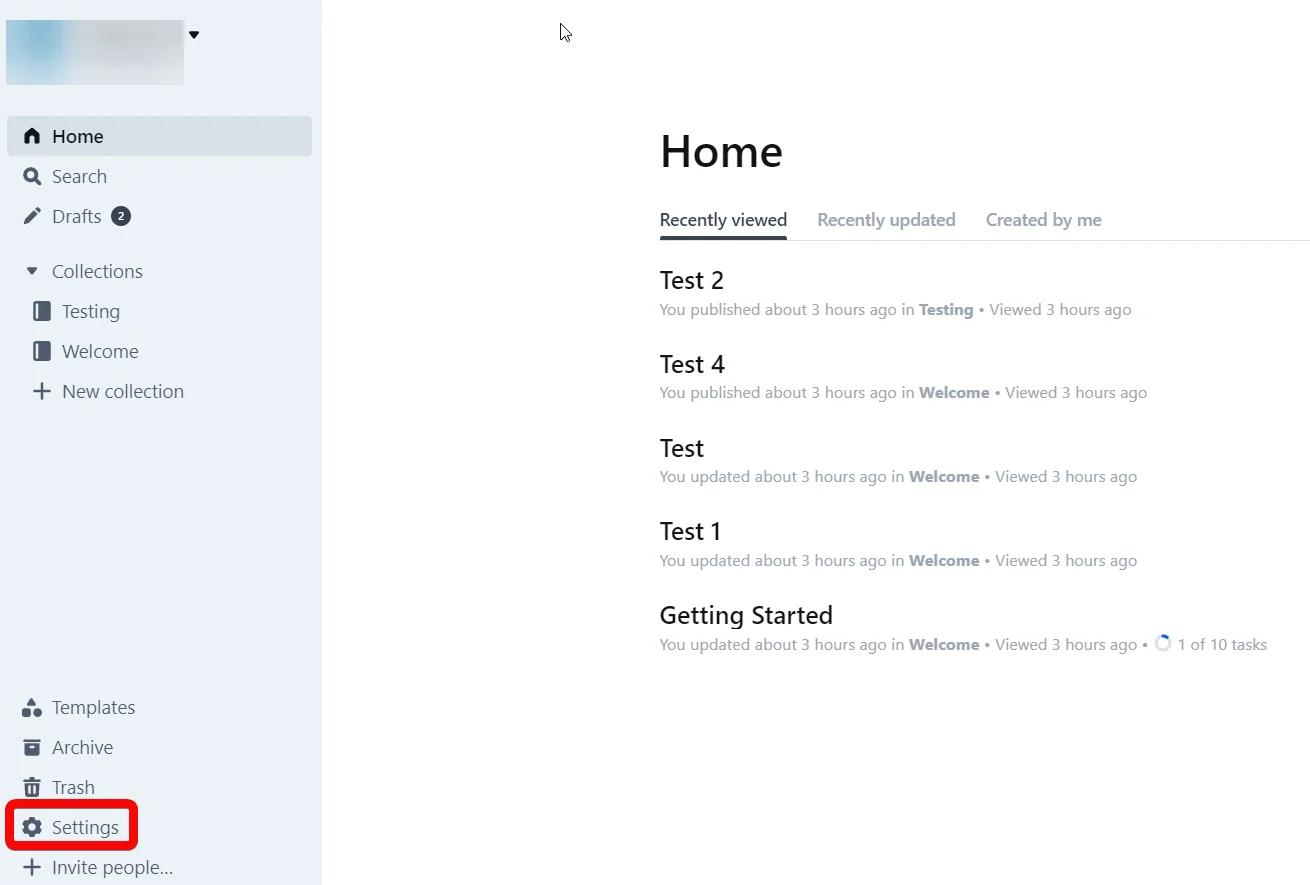
Task: Switch to Created by me tab
Action: 1043,220
